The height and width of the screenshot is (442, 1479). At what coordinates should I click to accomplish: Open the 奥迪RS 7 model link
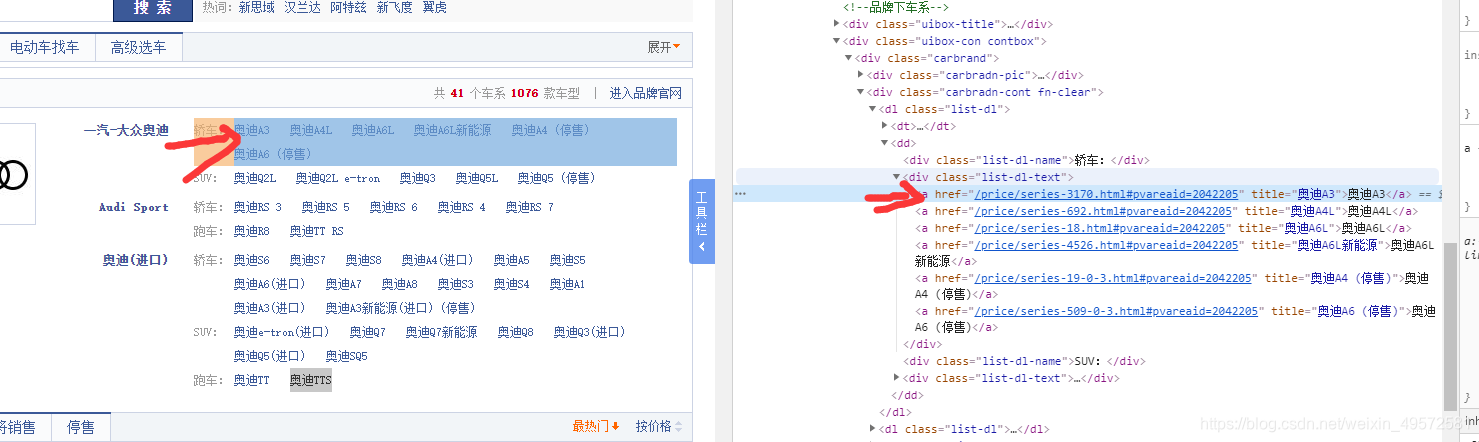[x=530, y=207]
